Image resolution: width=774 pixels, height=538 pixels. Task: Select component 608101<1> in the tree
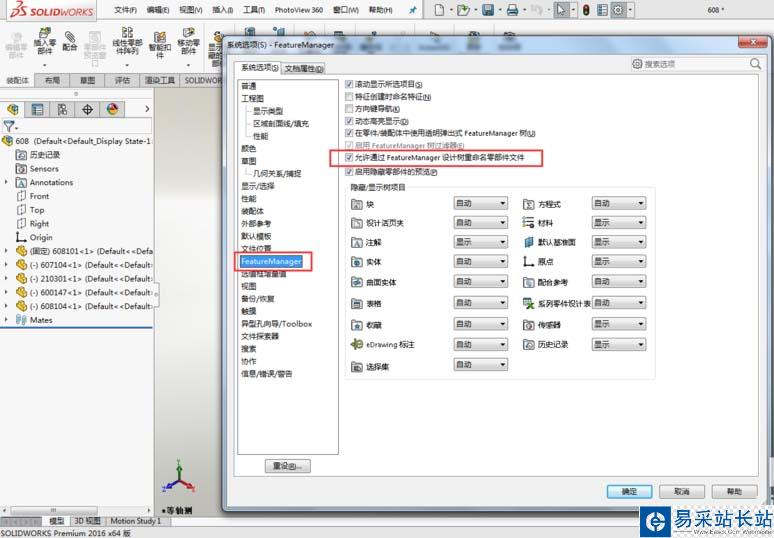click(x=85, y=251)
